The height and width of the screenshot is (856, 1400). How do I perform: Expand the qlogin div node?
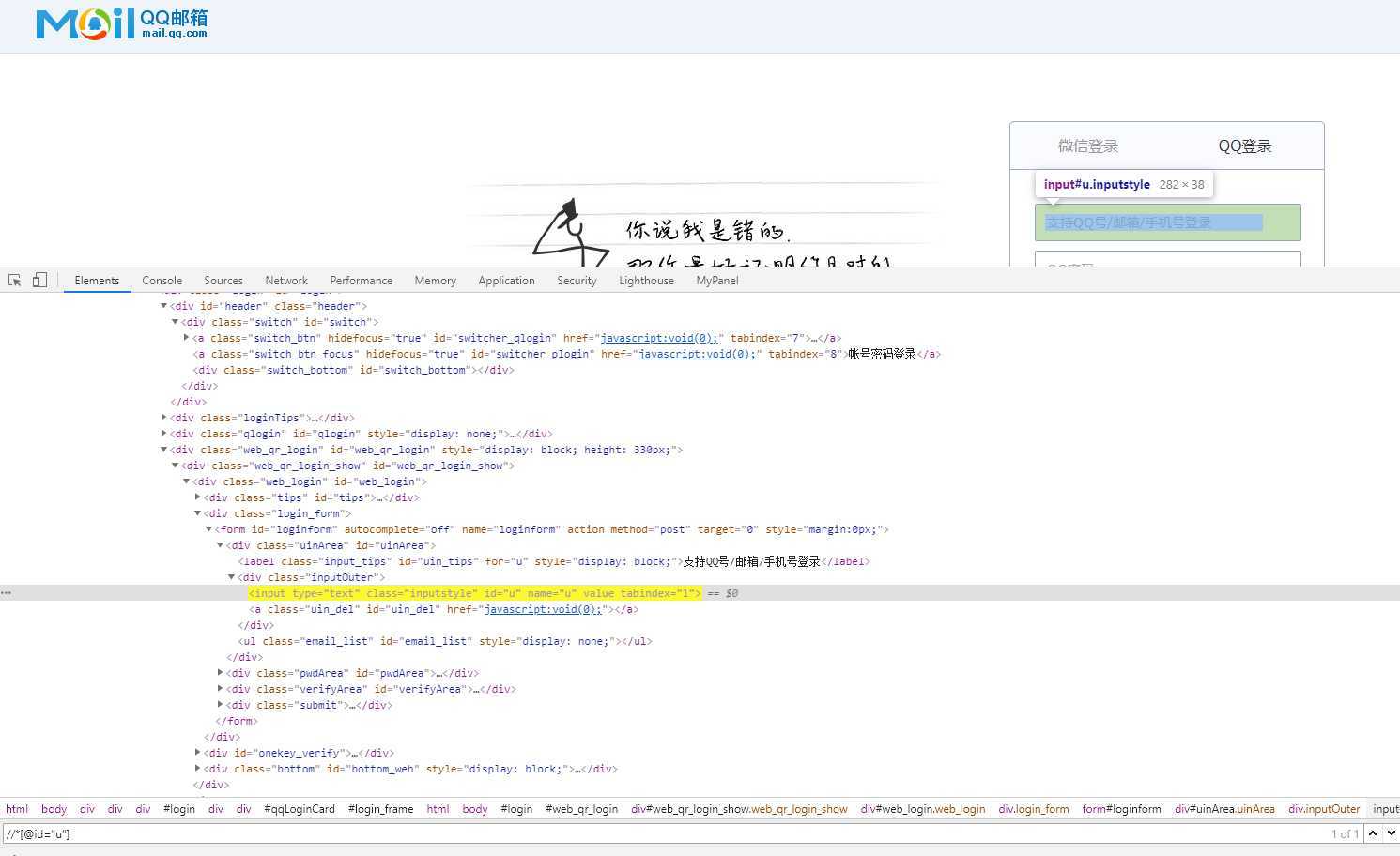pos(163,434)
